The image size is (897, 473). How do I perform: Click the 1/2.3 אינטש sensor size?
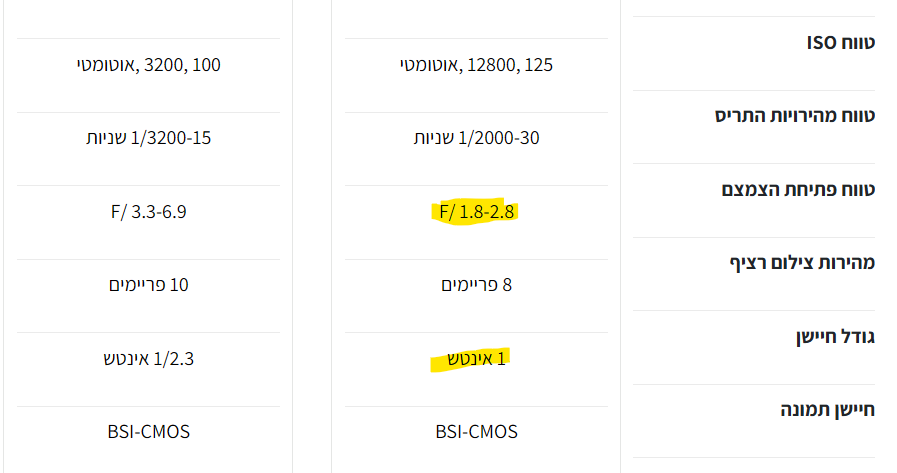click(x=148, y=358)
